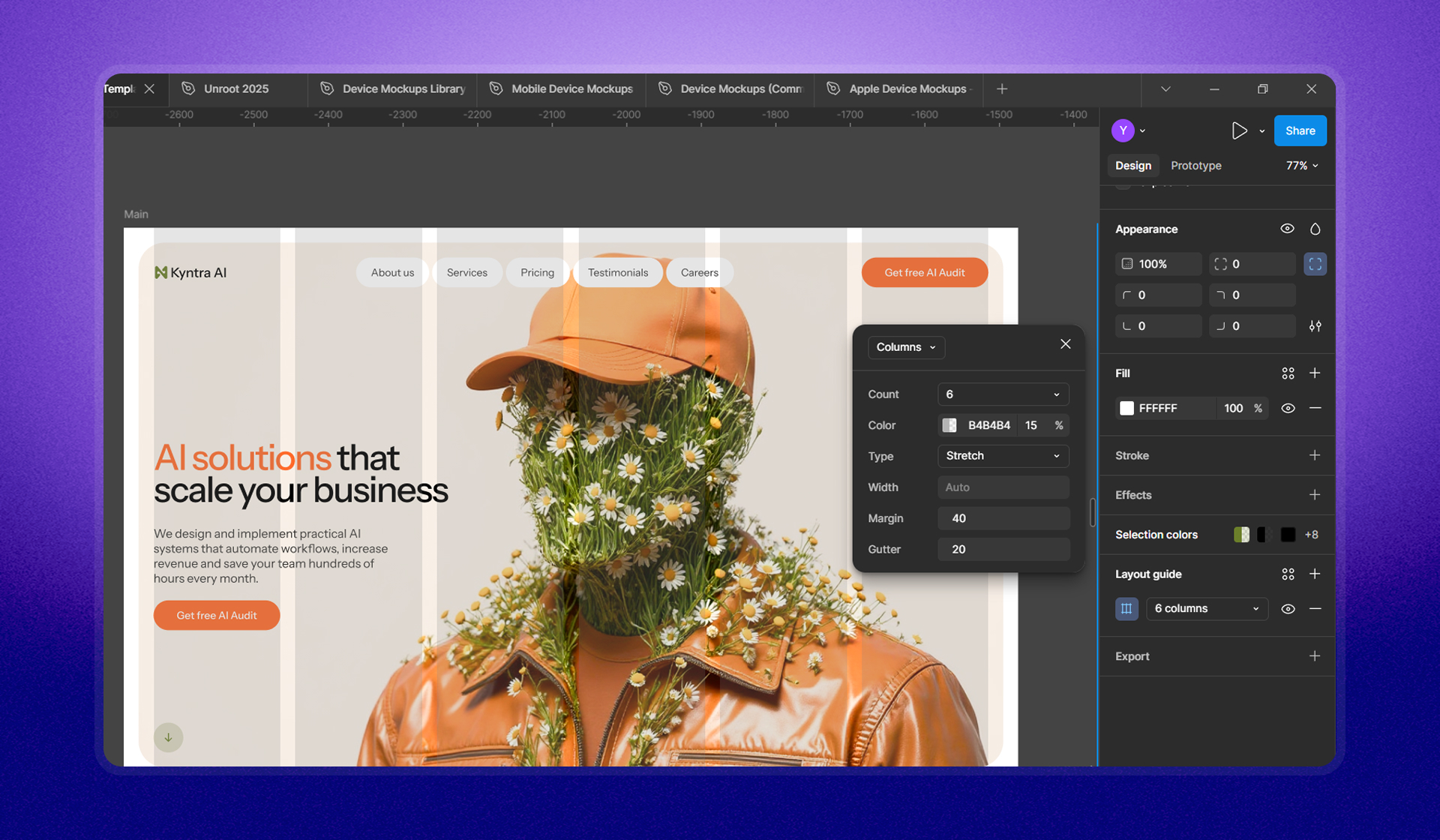Viewport: 1440px width, 840px height.
Task: Remove layout guide with minus icon
Action: point(1315,609)
